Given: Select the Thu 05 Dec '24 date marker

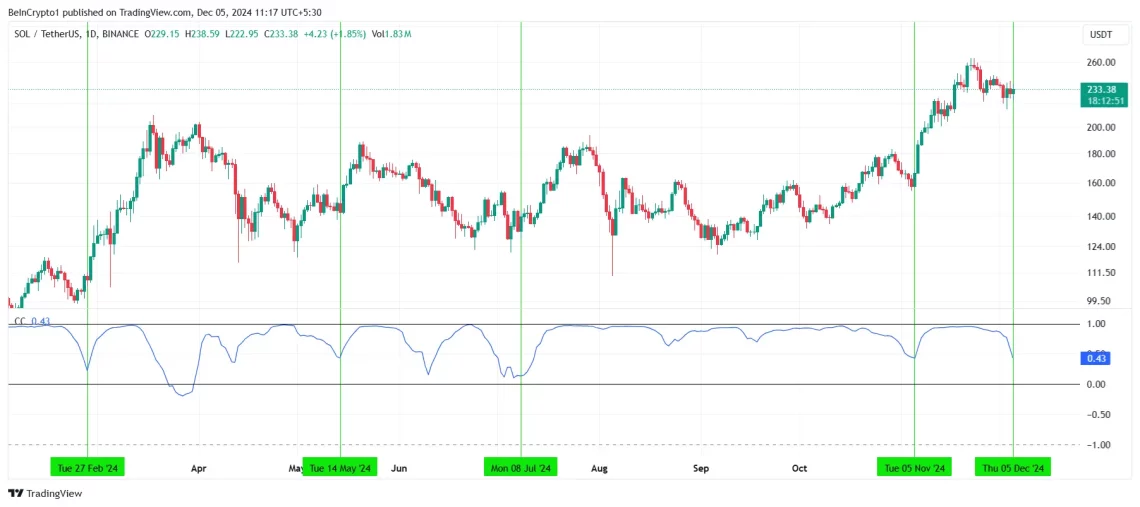Looking at the screenshot, I should point(1013,468).
